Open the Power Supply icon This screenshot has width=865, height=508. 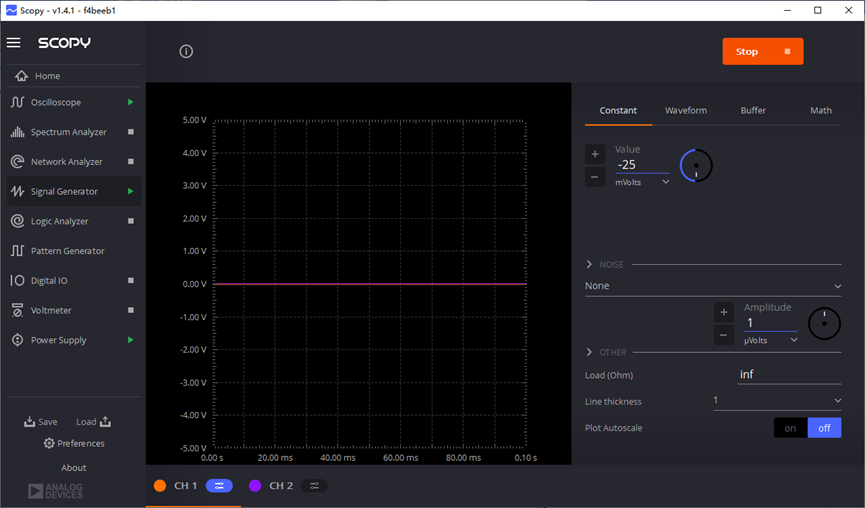18,340
